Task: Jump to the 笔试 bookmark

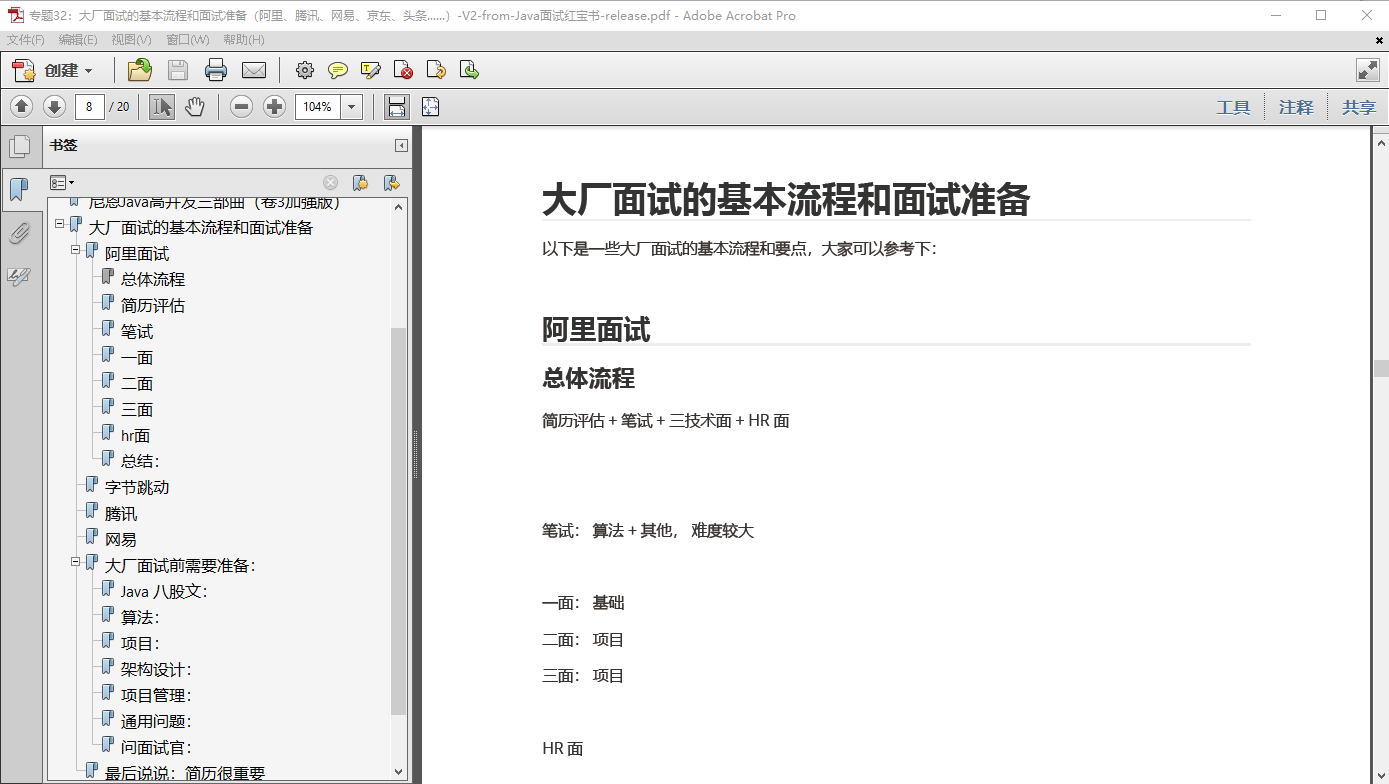Action: tap(137, 332)
